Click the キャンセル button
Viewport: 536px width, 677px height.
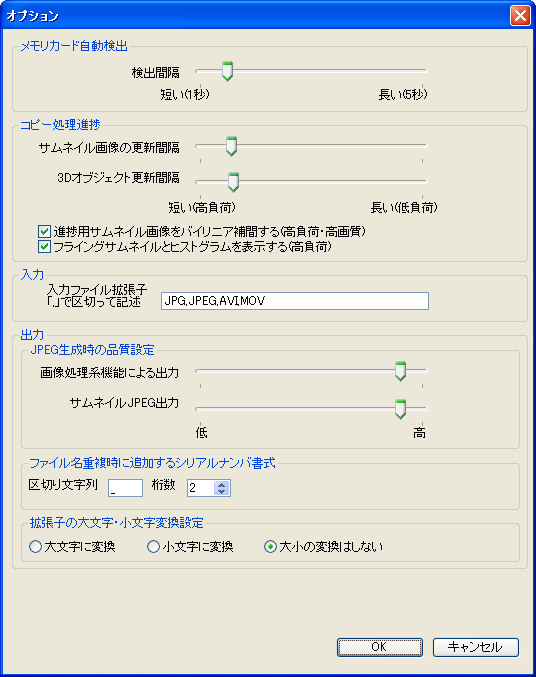coord(476,647)
